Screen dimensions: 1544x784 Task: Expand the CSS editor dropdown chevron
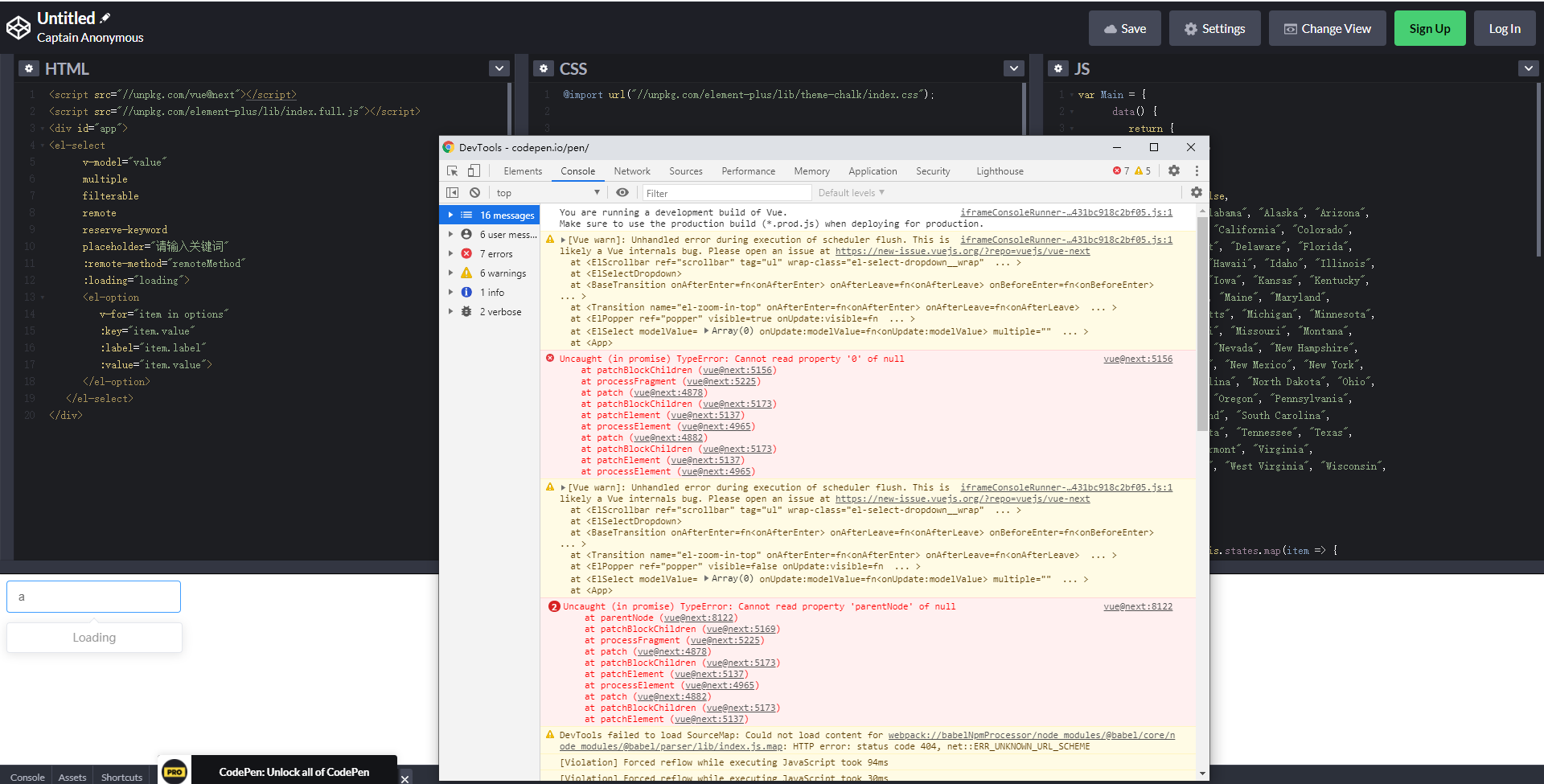tap(1014, 68)
